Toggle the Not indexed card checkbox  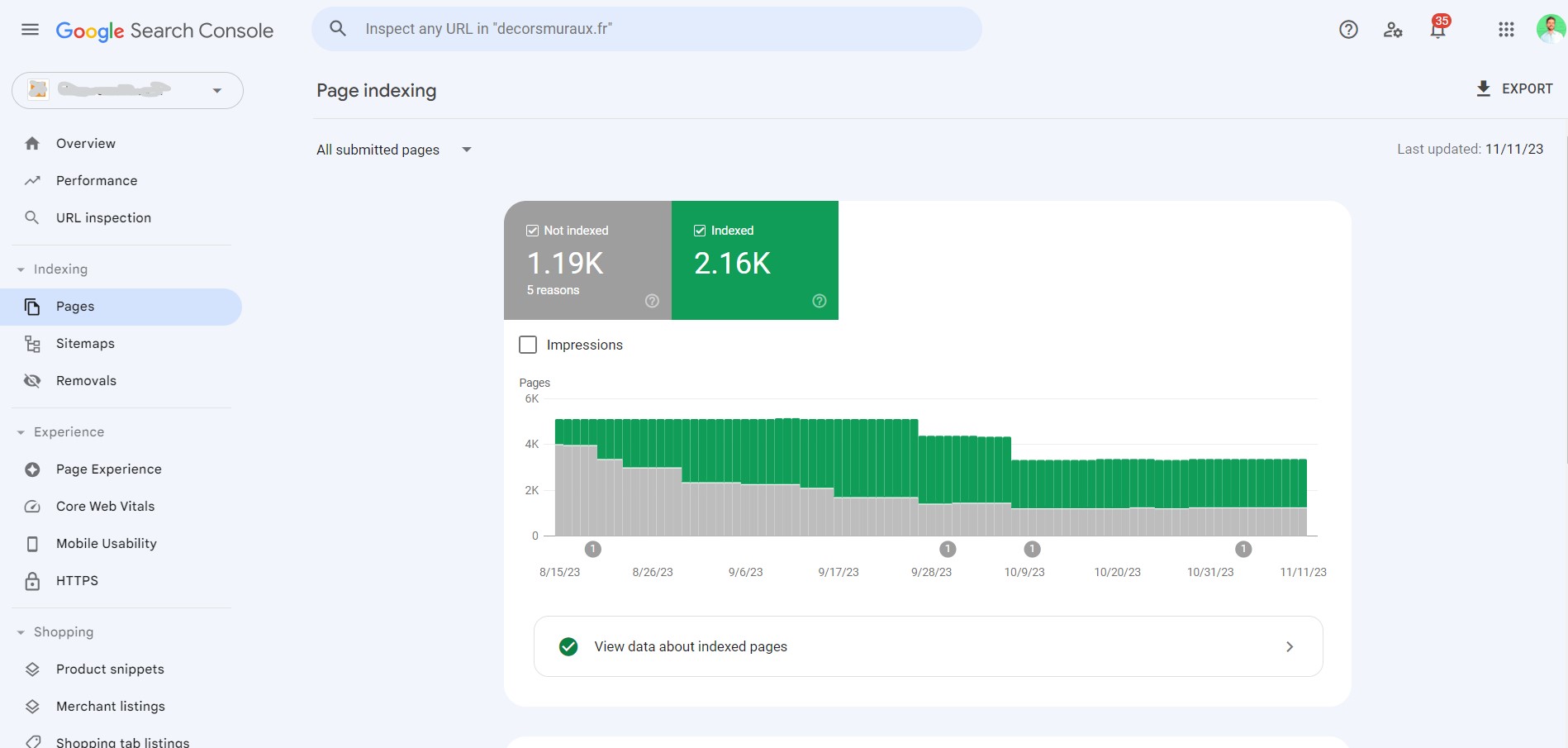[531, 230]
